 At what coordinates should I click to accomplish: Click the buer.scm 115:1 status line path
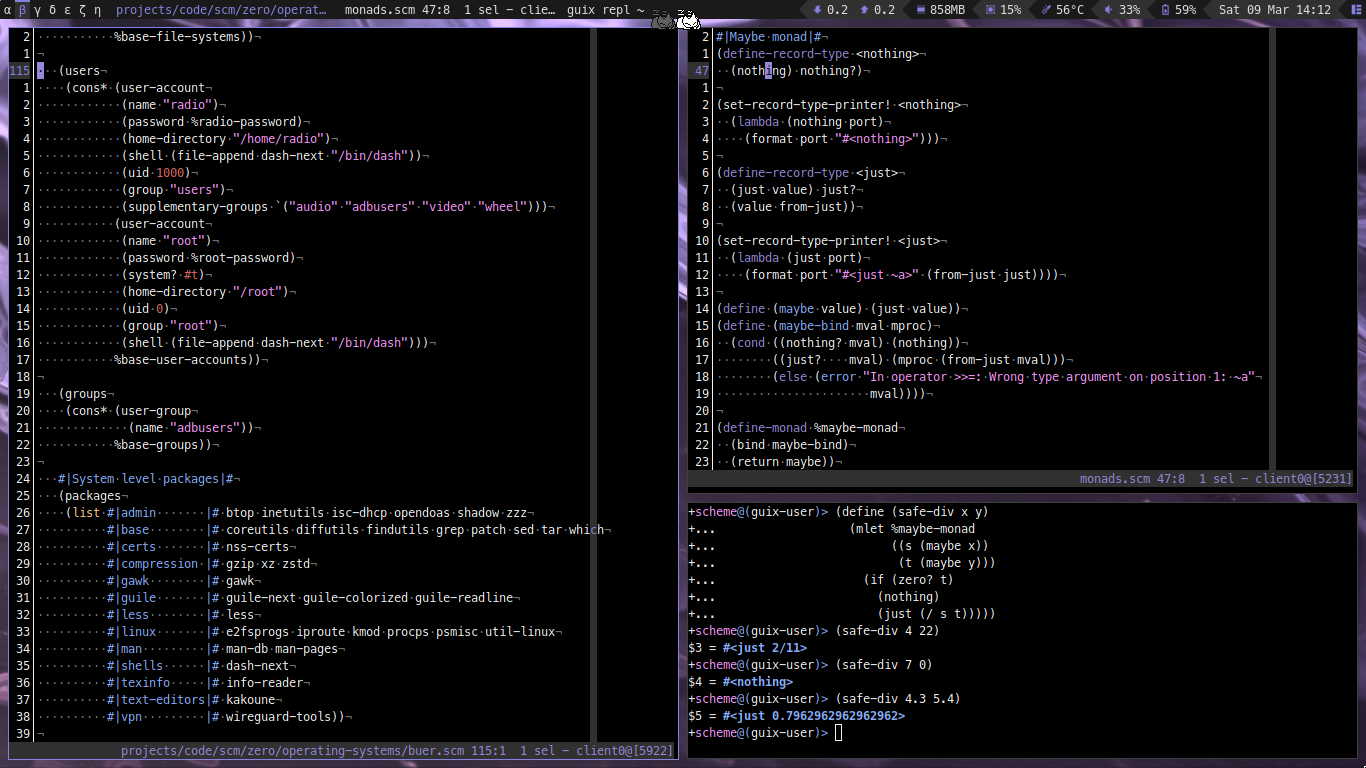(313, 750)
